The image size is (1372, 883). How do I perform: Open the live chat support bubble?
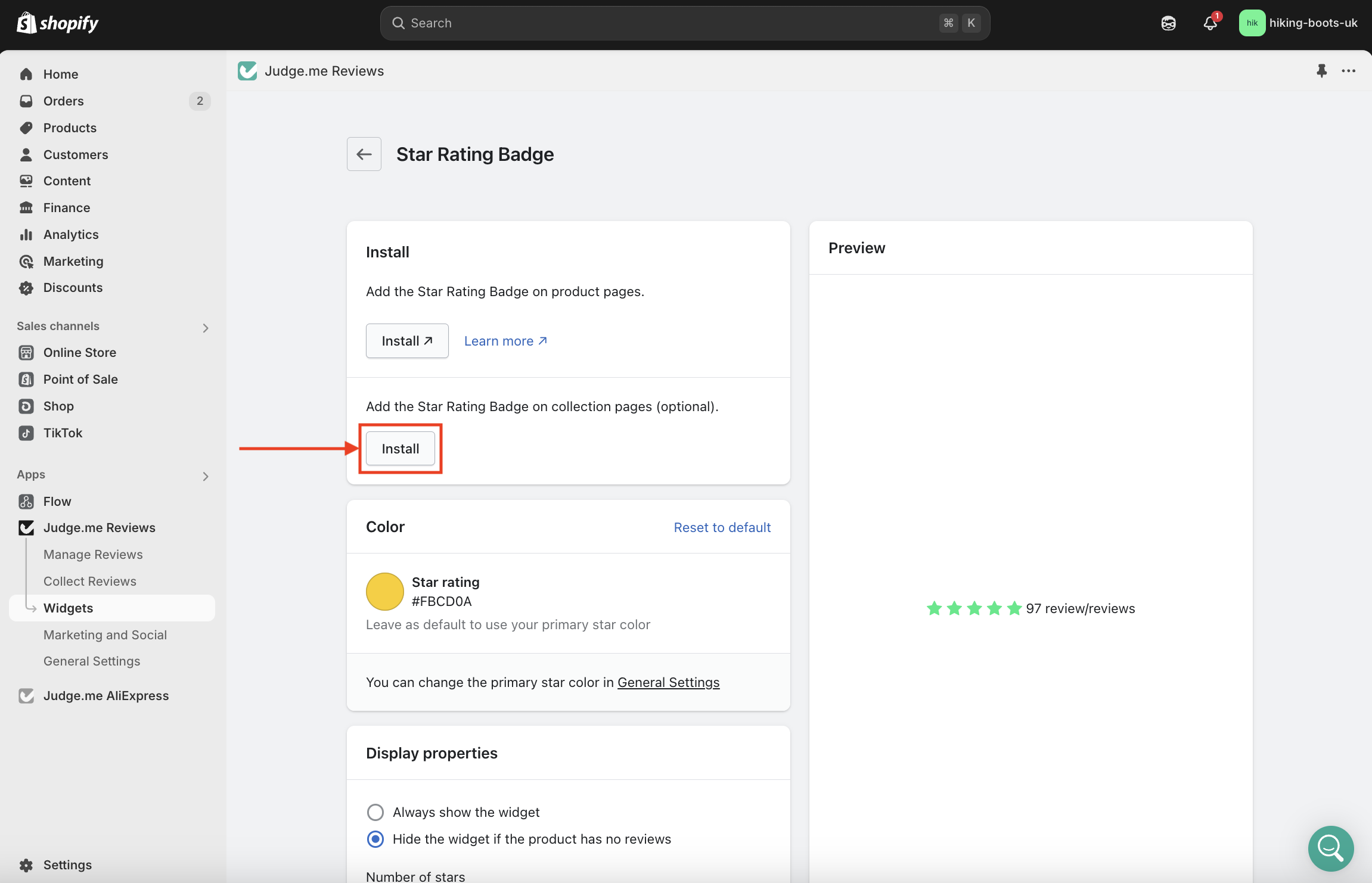(1330, 848)
